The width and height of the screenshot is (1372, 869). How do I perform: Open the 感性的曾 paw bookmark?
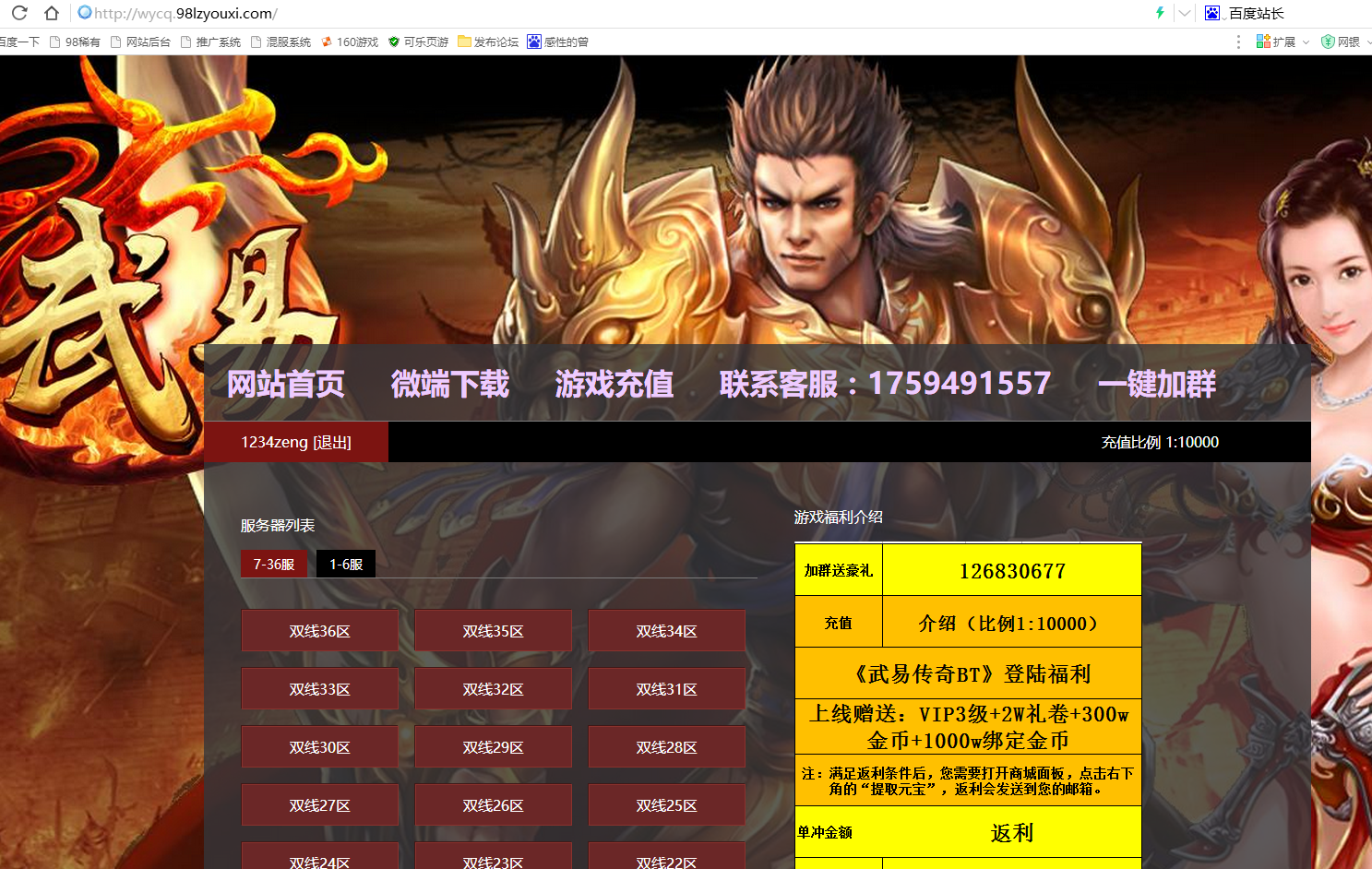pos(557,42)
